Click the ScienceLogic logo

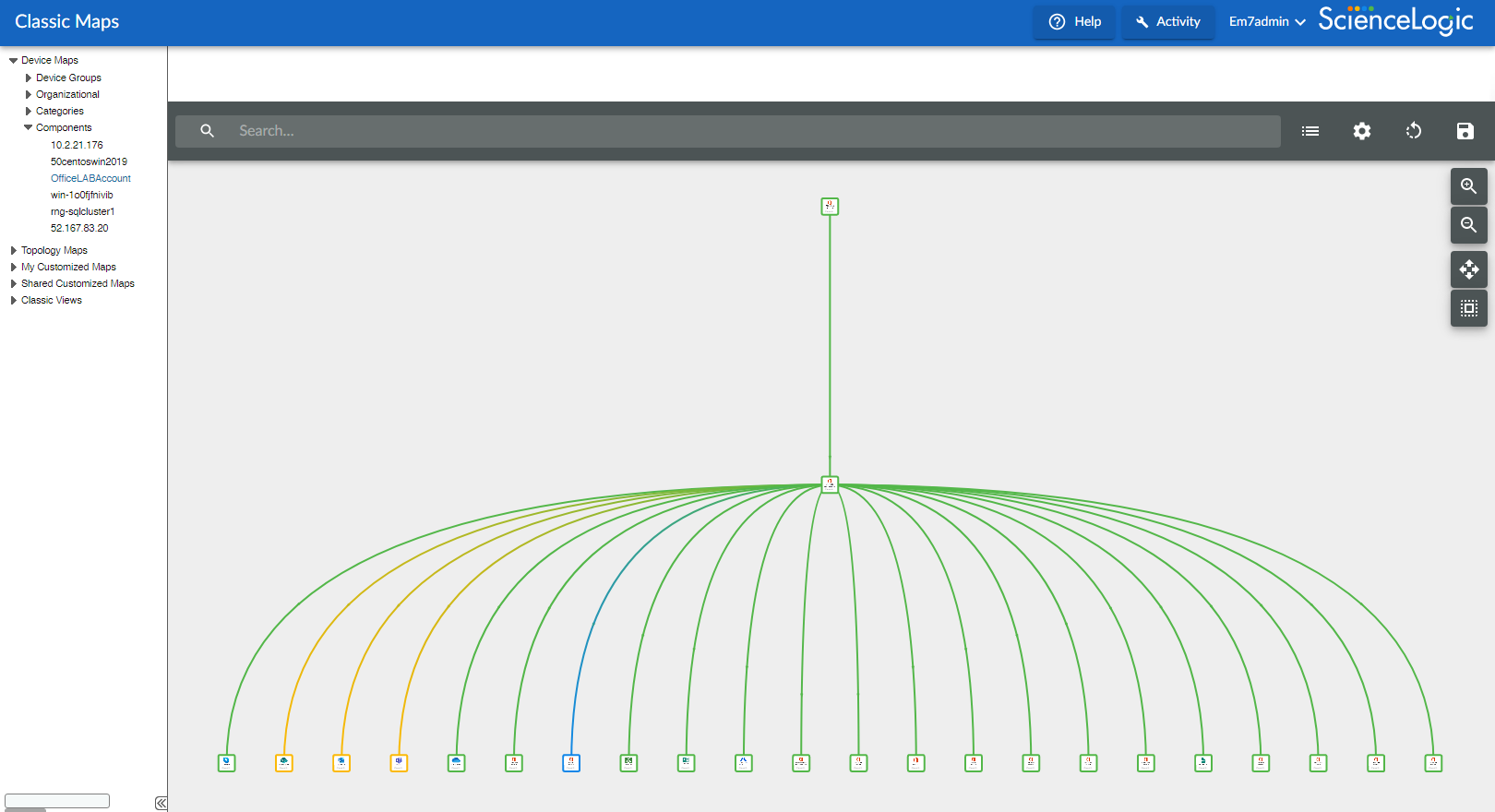(x=1395, y=20)
